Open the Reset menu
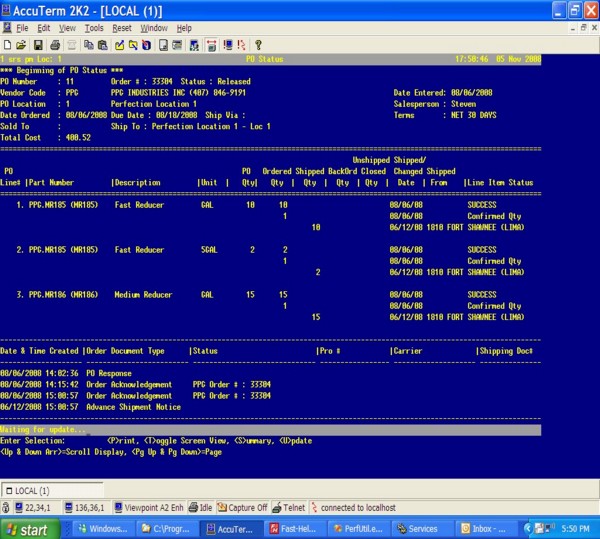The image size is (600, 539). click(x=122, y=28)
